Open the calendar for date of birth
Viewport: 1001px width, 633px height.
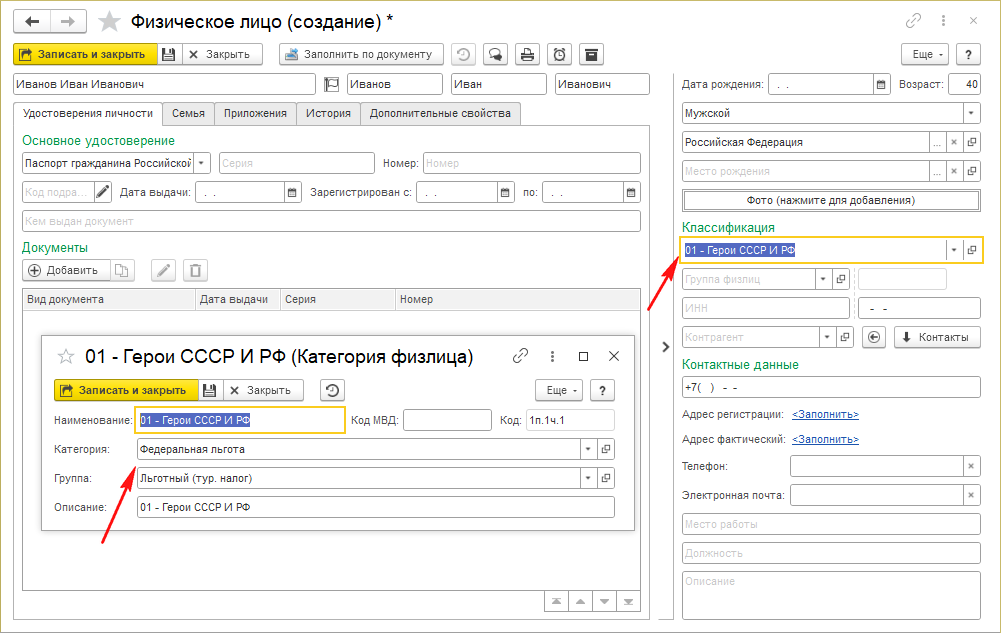[881, 84]
